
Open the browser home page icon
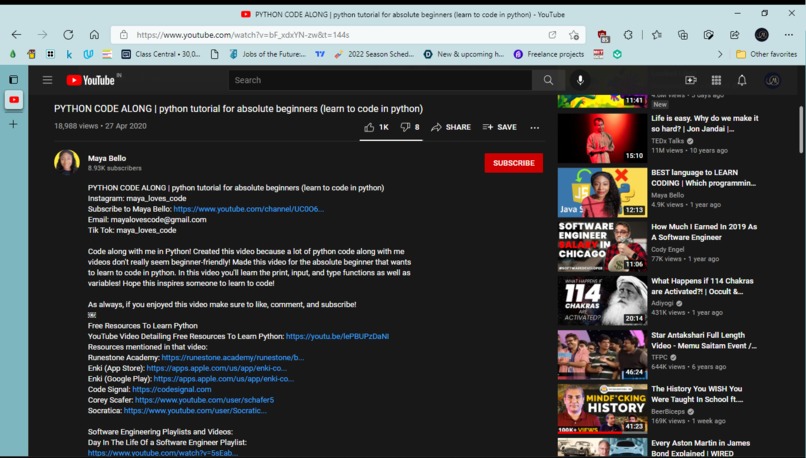[x=94, y=35]
